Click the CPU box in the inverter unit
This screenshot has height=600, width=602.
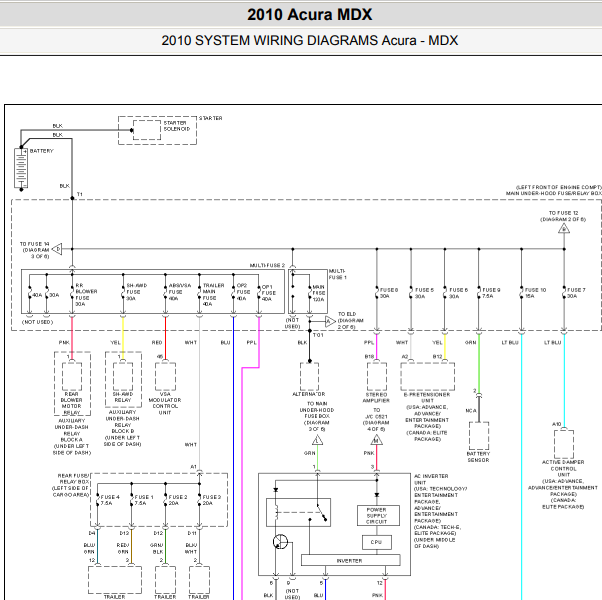click(x=377, y=542)
